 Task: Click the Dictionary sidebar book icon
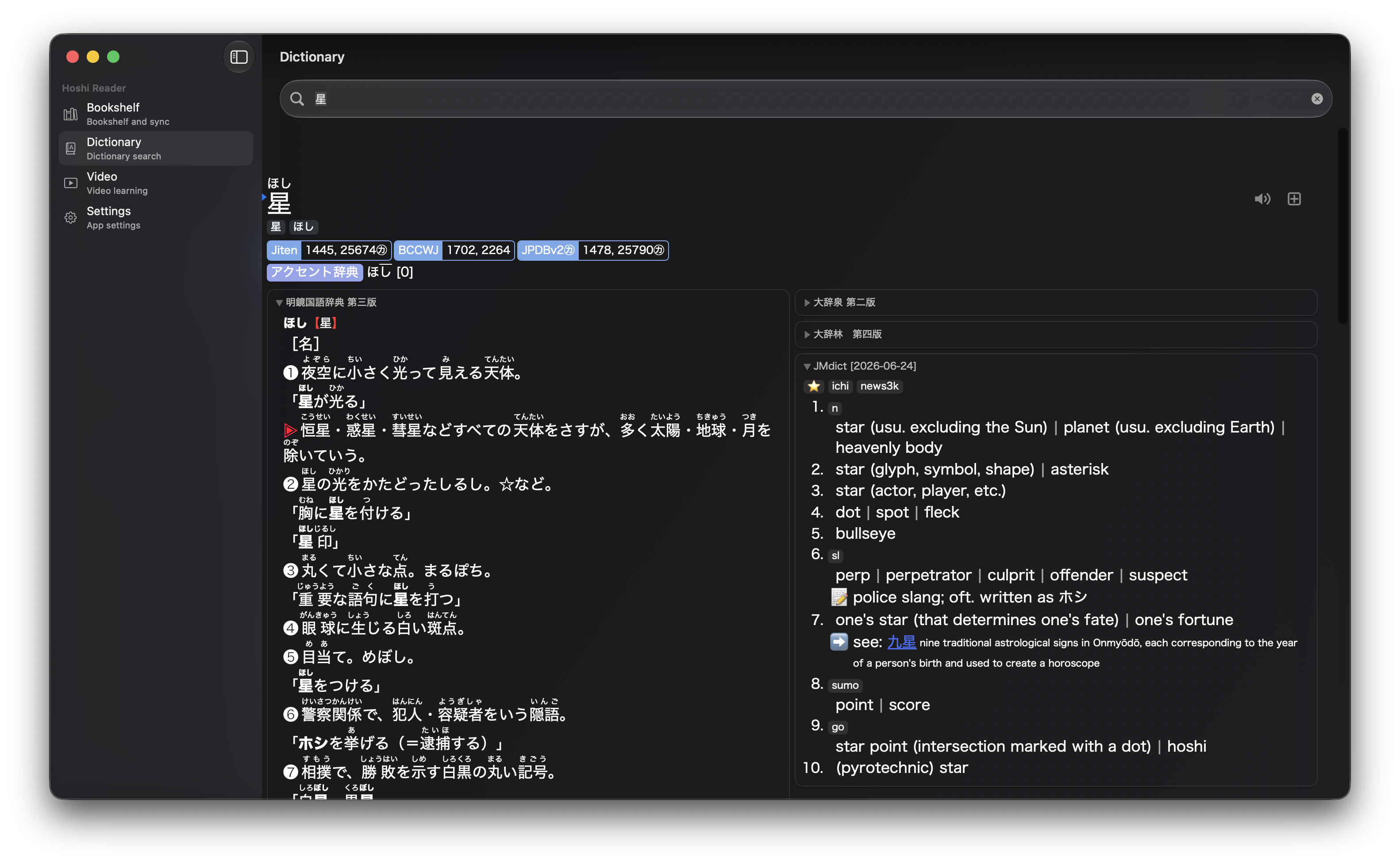point(70,149)
